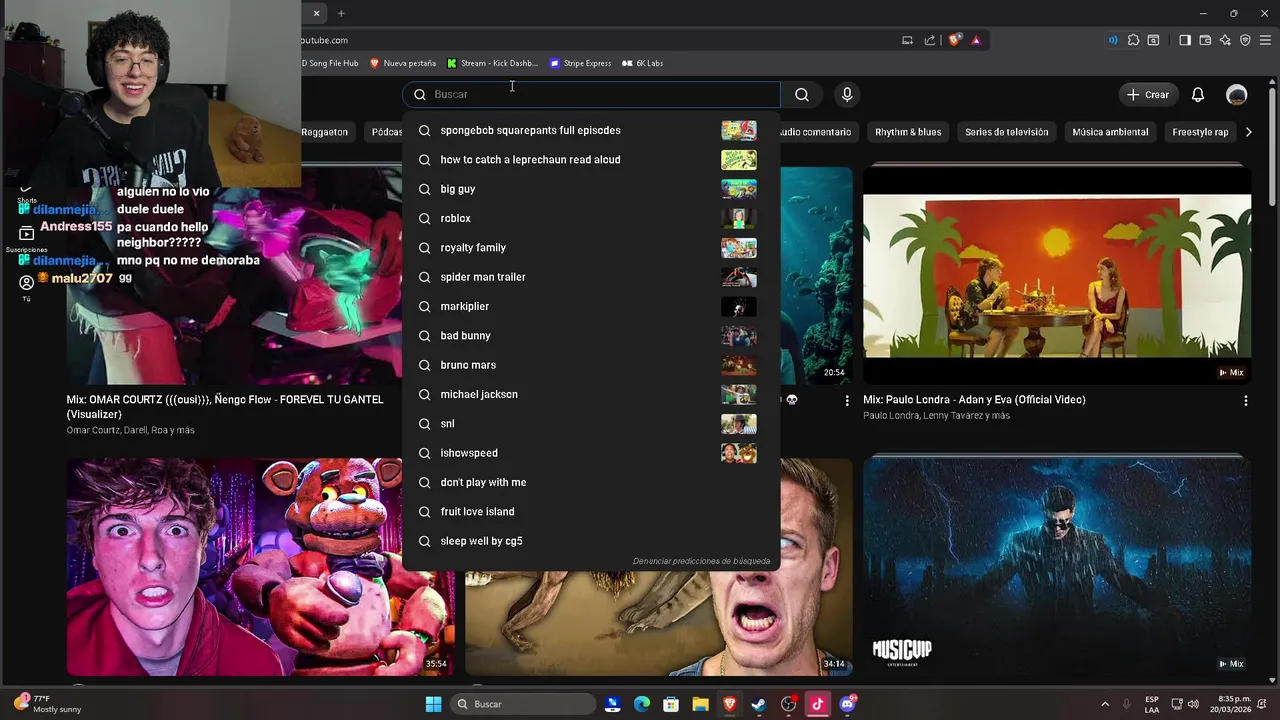1280x720 pixels.
Task: Show hidden system tray icons
Action: [x=1105, y=704]
